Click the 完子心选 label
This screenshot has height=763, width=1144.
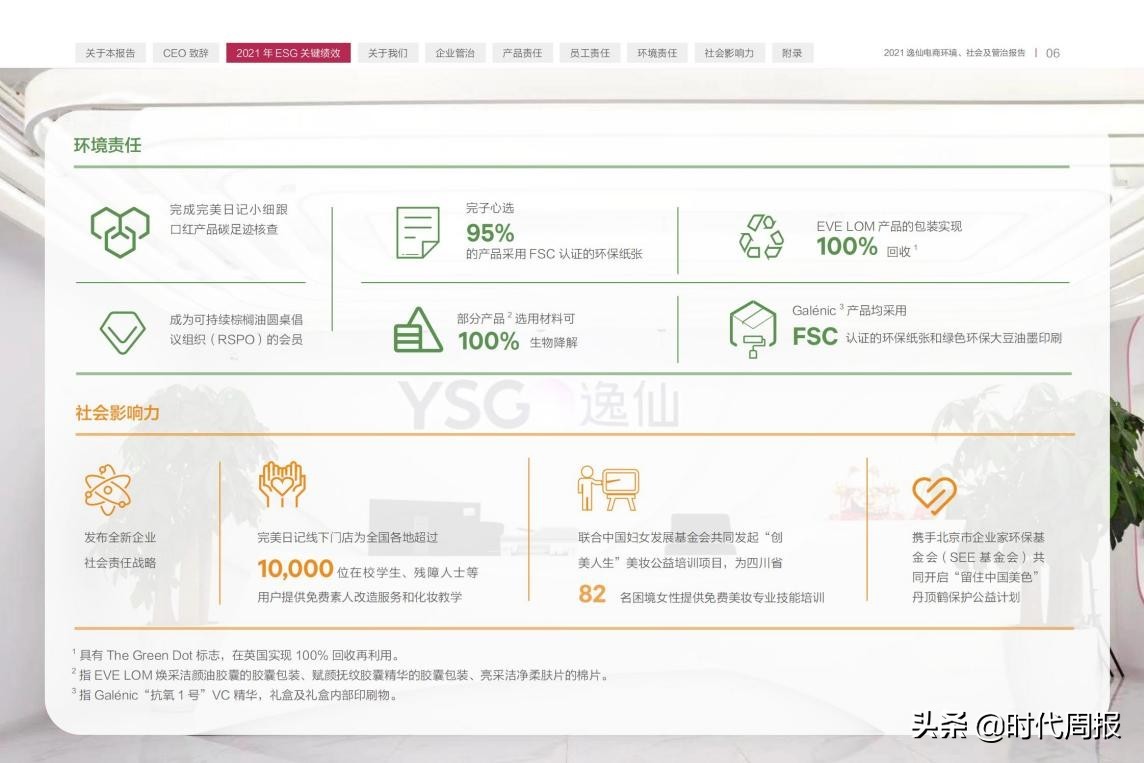pos(490,208)
